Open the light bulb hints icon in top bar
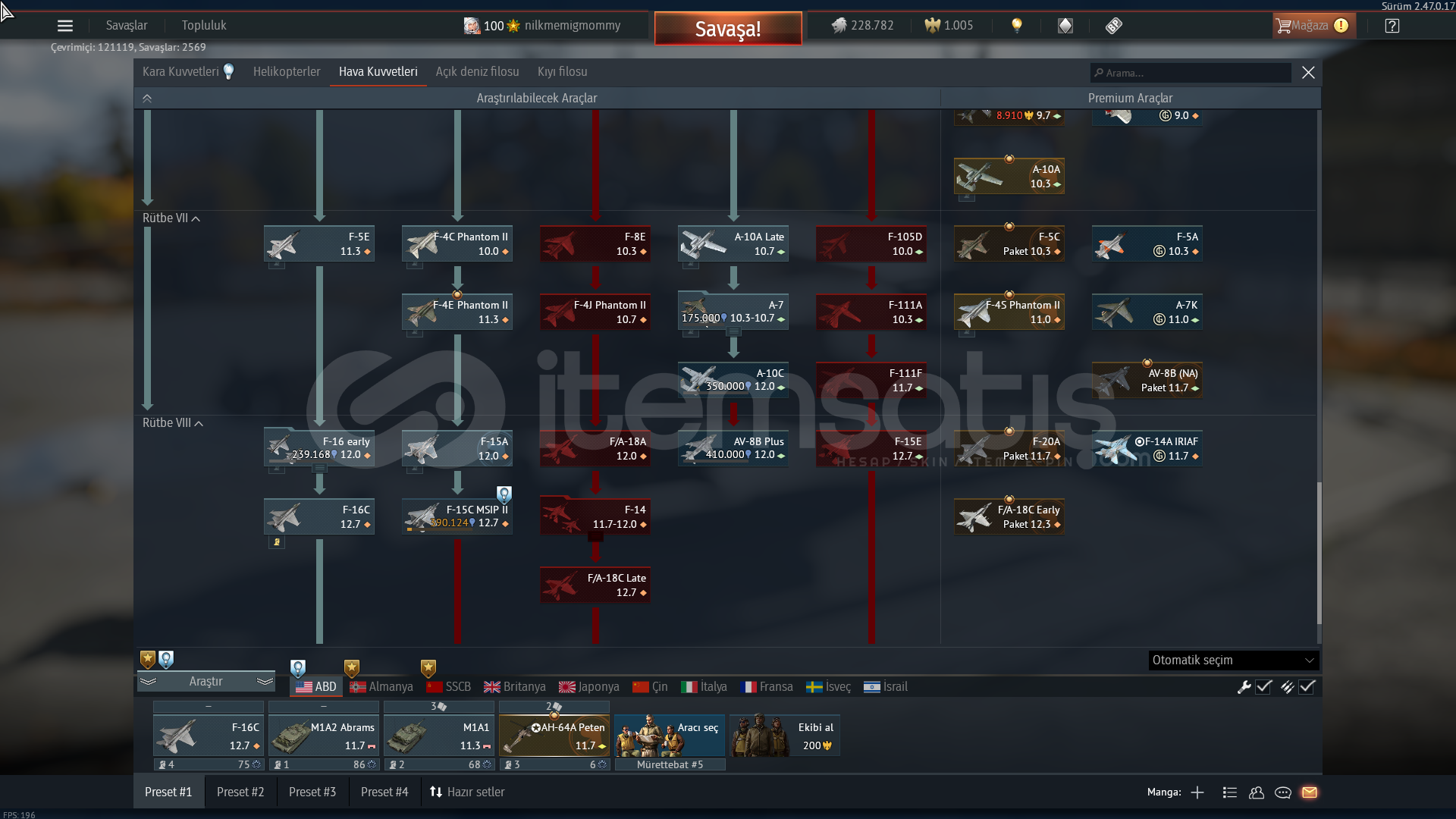Image resolution: width=1456 pixels, height=819 pixels. [x=1017, y=26]
